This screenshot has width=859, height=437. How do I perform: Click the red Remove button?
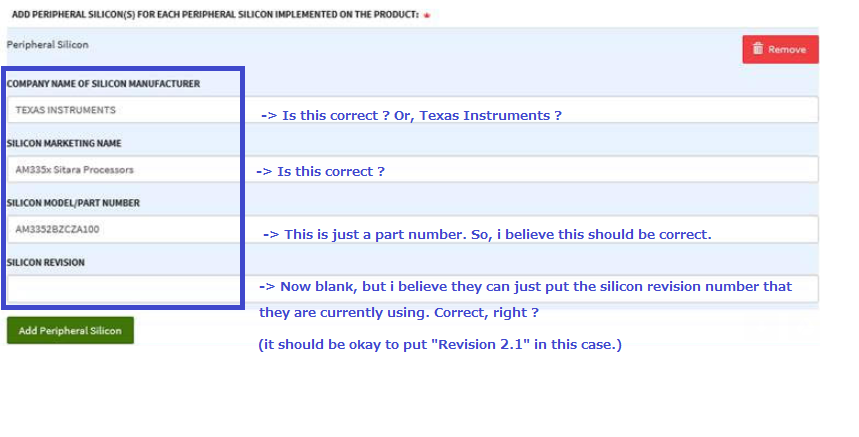pyautogui.click(x=780, y=49)
